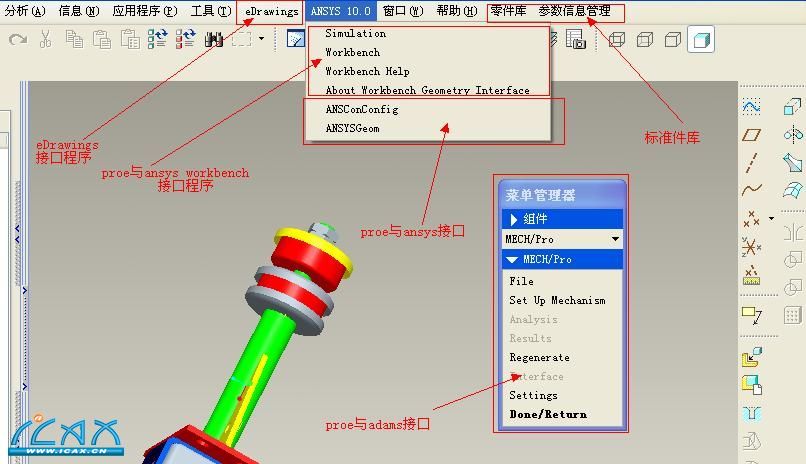Click the Assemble component icon

pos(752,357)
